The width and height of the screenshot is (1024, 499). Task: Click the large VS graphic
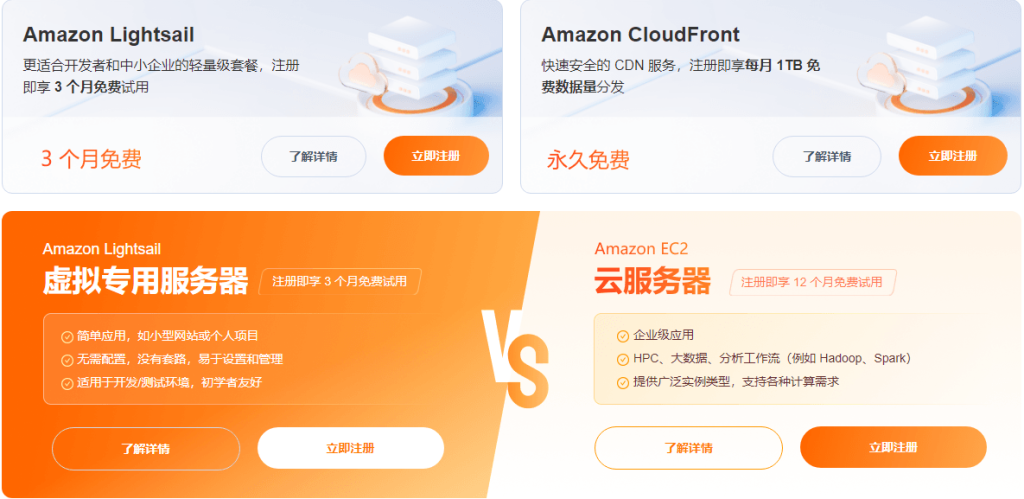(x=516, y=355)
